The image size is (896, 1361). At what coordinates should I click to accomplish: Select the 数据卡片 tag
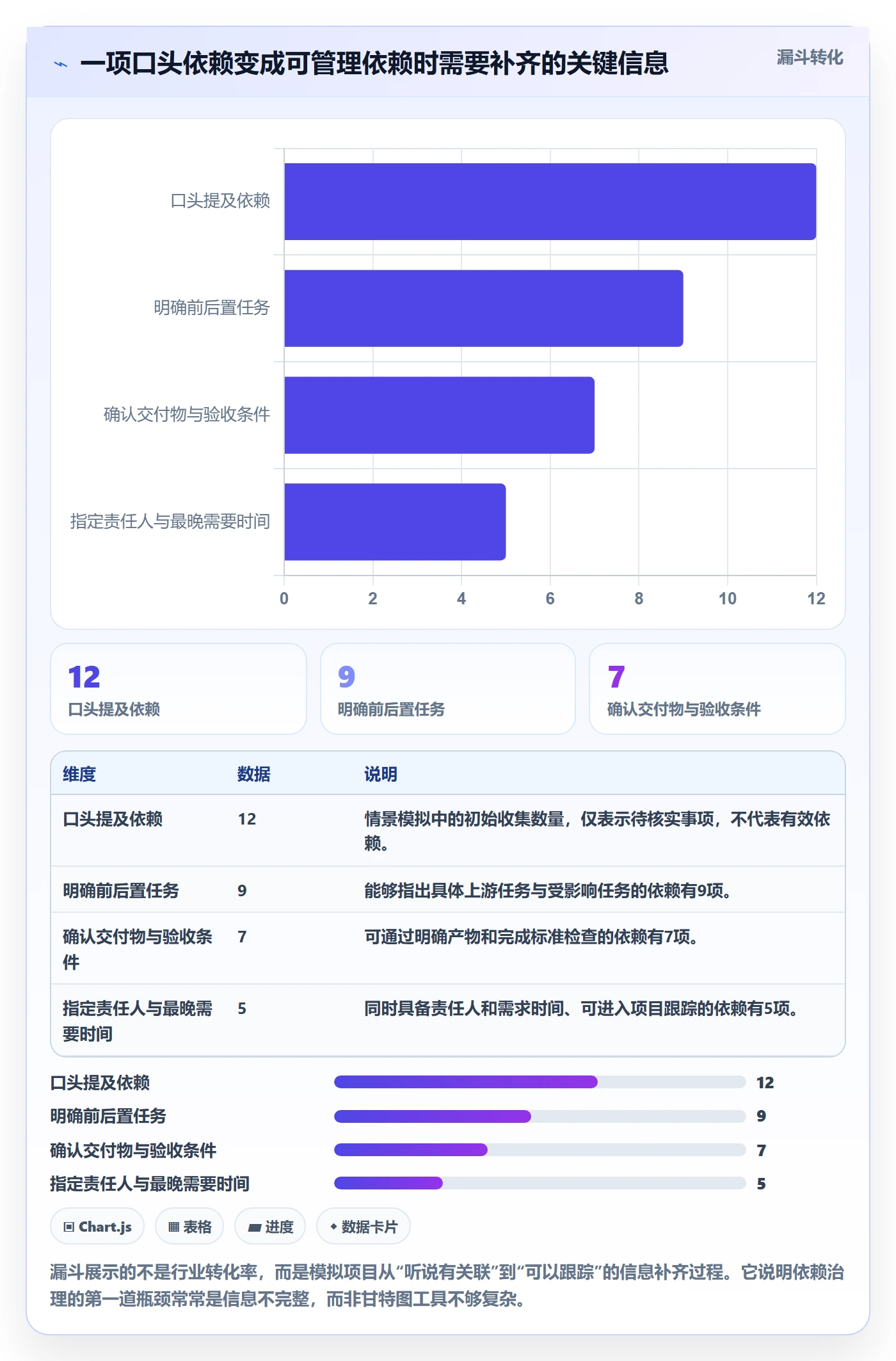[364, 1227]
